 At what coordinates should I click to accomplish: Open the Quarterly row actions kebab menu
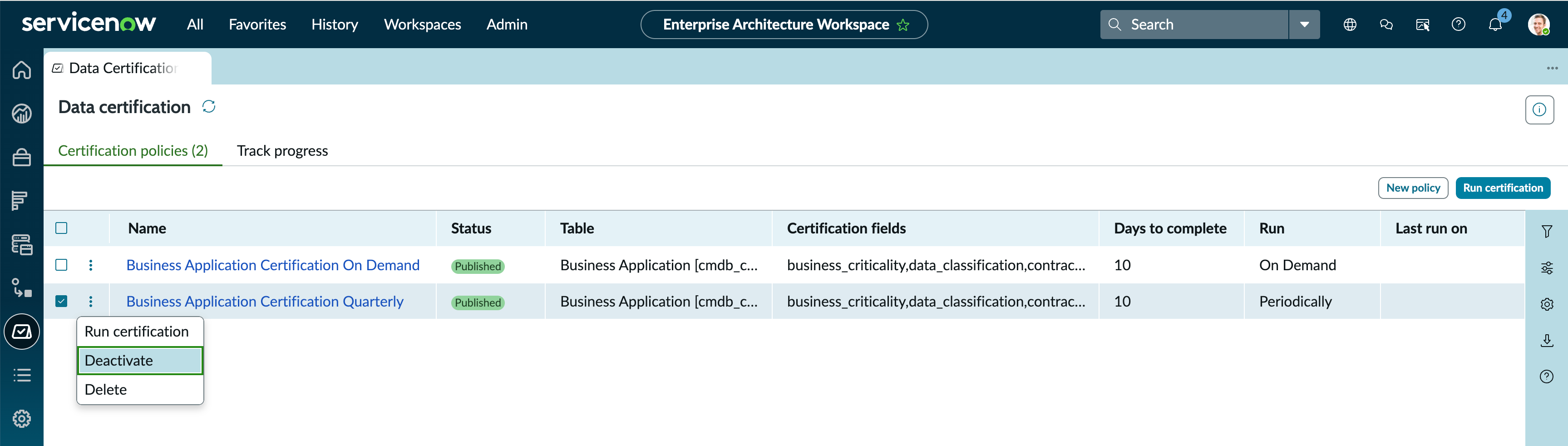click(x=91, y=301)
